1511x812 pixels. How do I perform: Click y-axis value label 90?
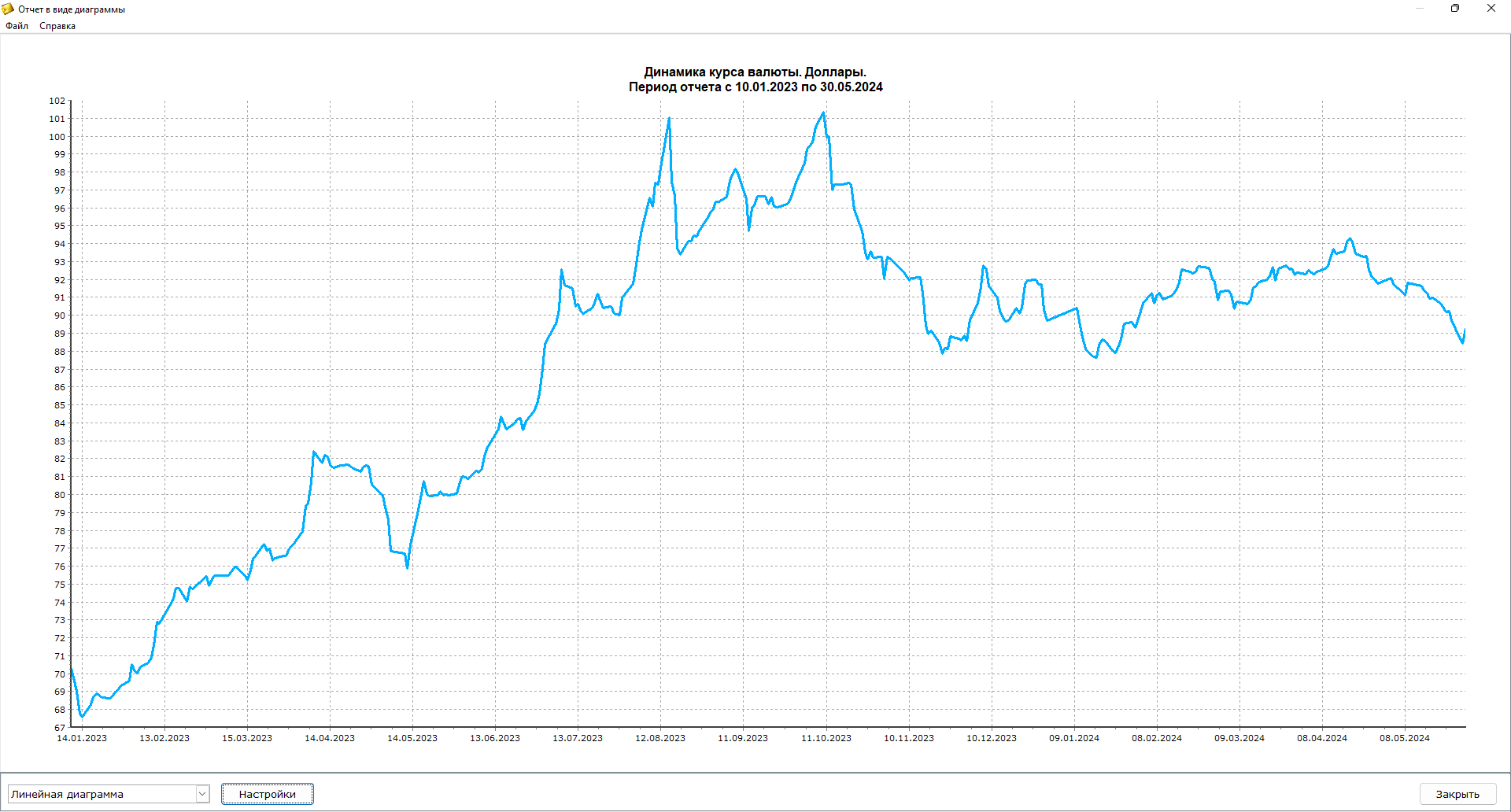coord(60,316)
